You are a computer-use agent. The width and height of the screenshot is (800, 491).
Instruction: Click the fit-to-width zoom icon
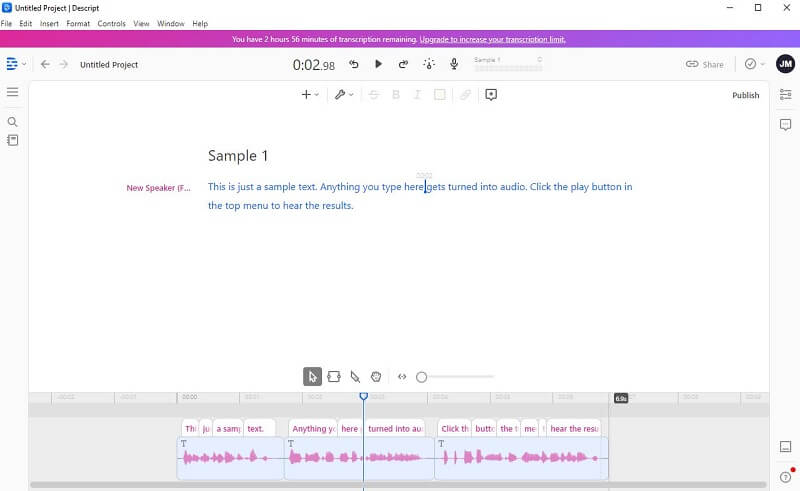[x=402, y=377]
